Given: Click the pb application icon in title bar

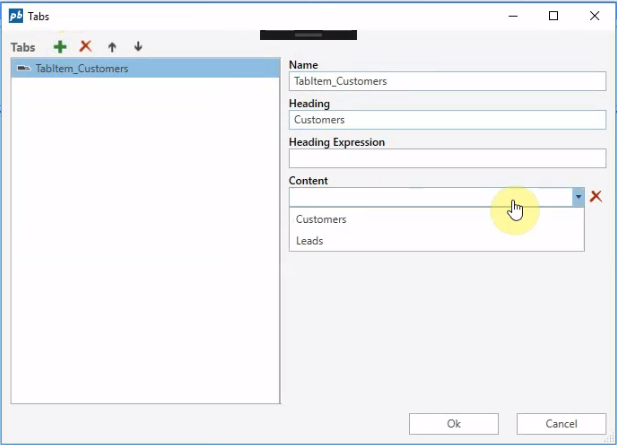Looking at the screenshot, I should click(15, 16).
